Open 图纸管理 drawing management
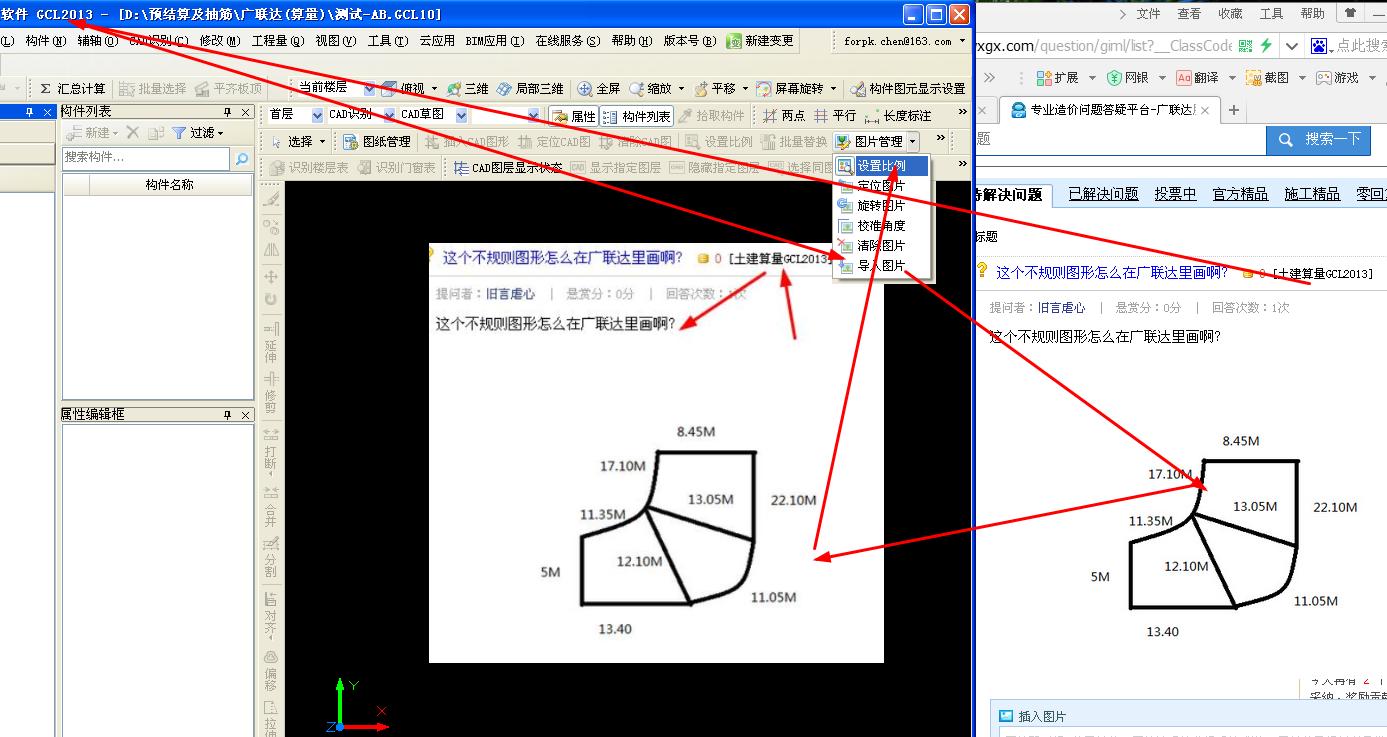The image size is (1387, 737). point(377,142)
